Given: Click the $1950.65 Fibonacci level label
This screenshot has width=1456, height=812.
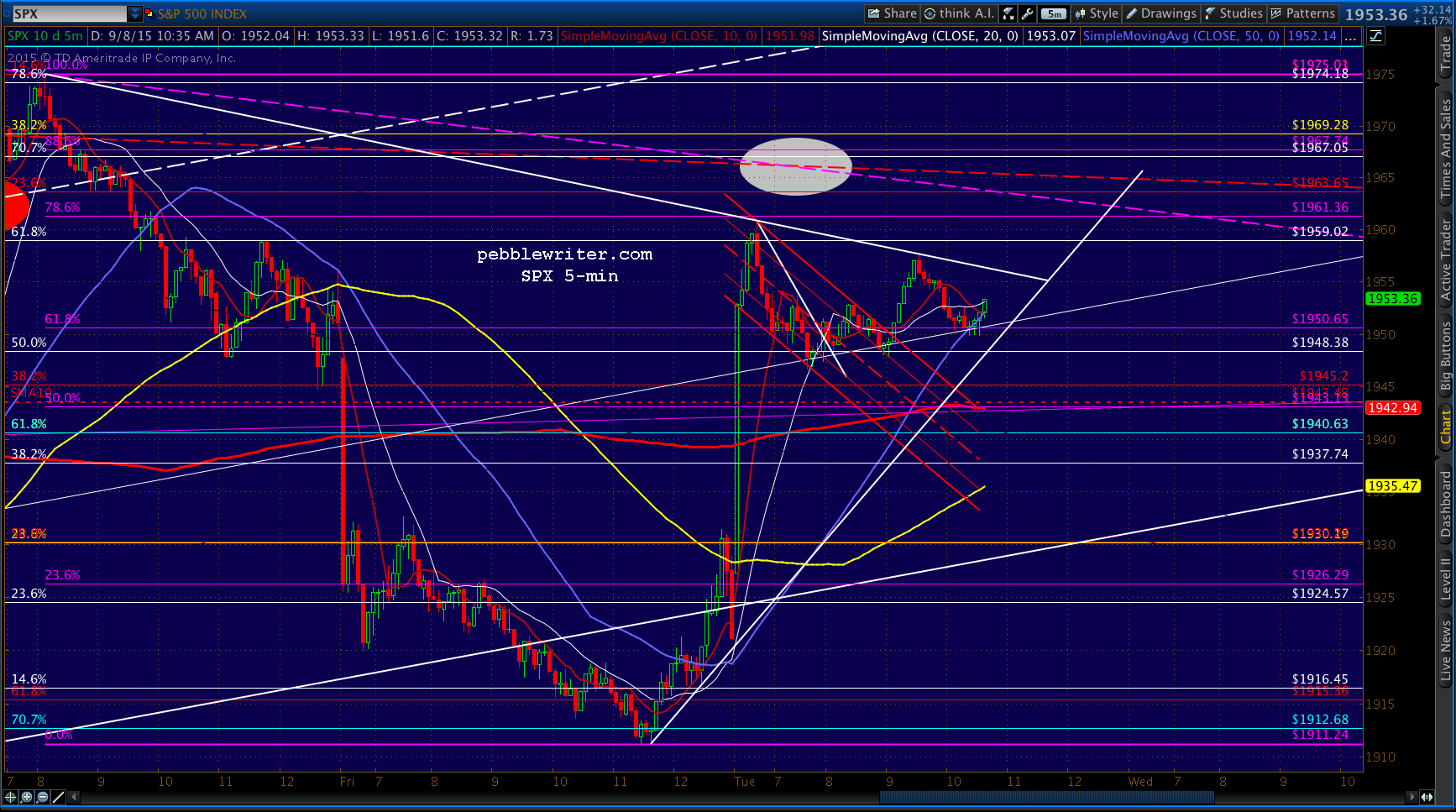Looking at the screenshot, I should [1320, 319].
